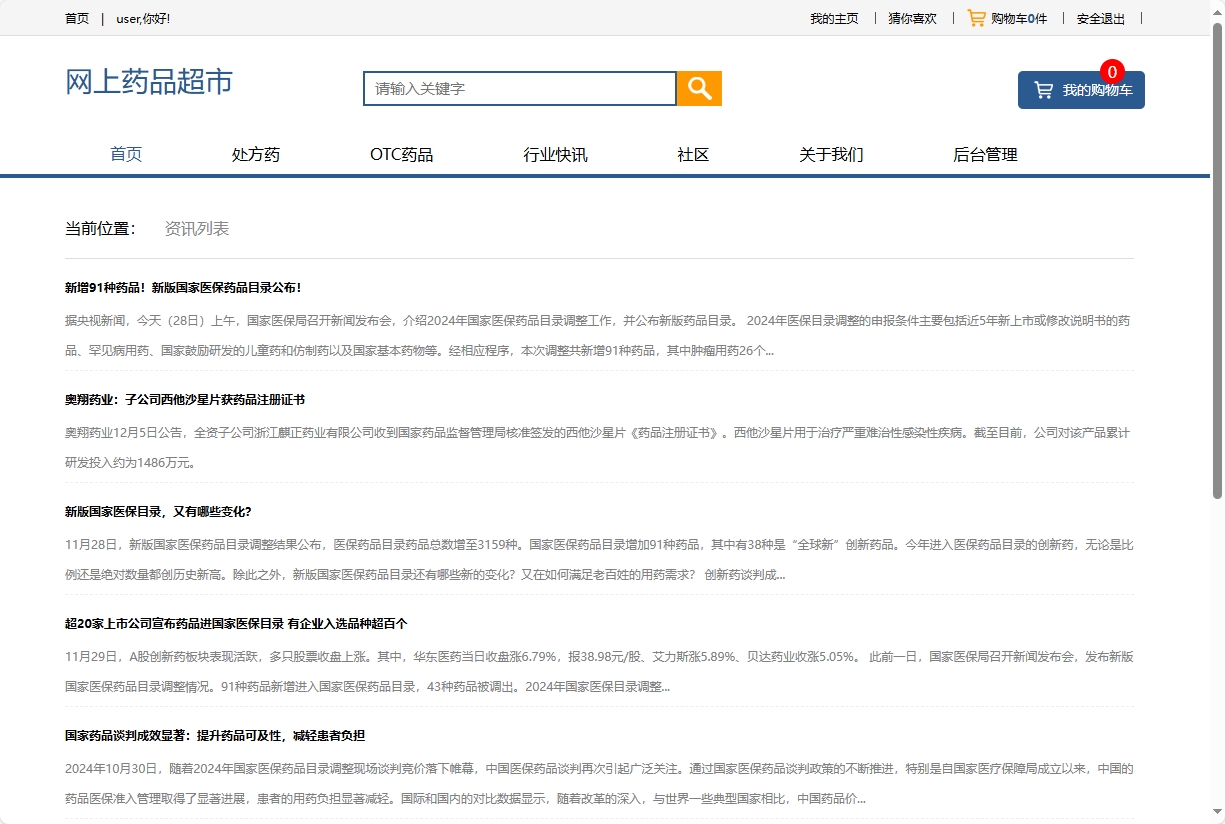The width and height of the screenshot is (1225, 824).
Task: Log out via 安全退出 link
Action: [x=1098, y=17]
